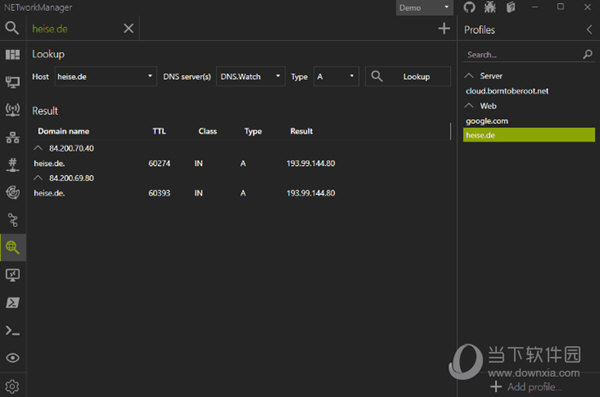Open the Host combo box dropdown

106,77
